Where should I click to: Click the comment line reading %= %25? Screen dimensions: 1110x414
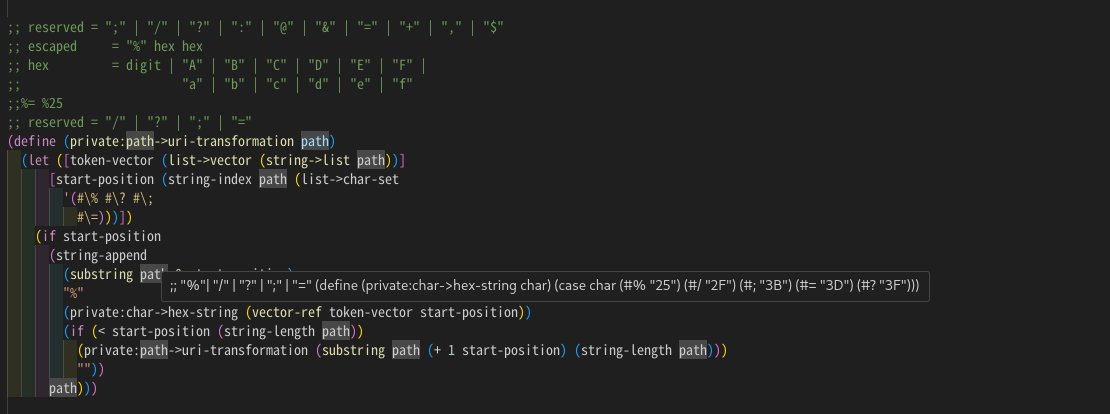point(35,103)
